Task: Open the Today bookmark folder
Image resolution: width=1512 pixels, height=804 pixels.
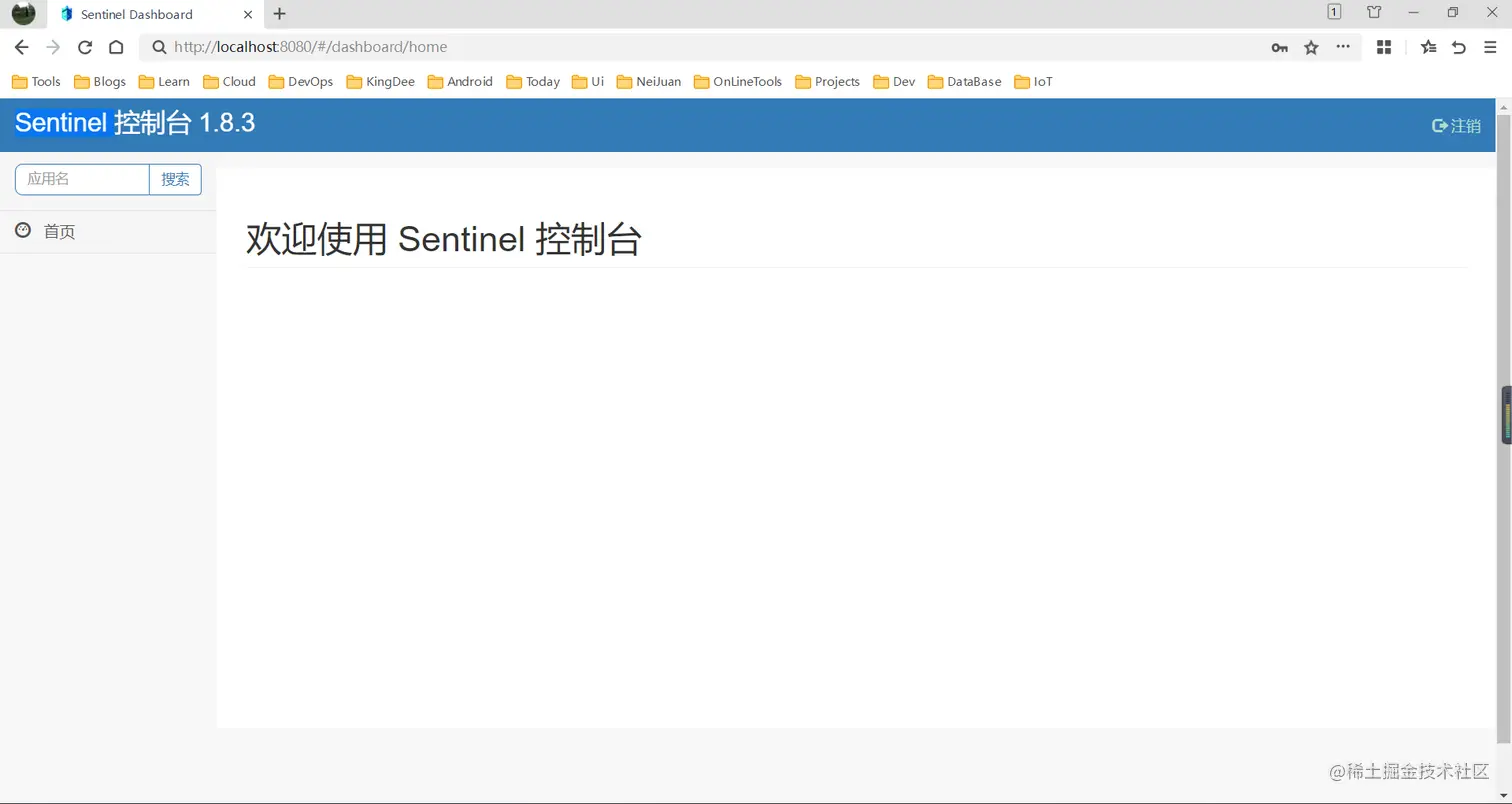Action: click(x=533, y=82)
